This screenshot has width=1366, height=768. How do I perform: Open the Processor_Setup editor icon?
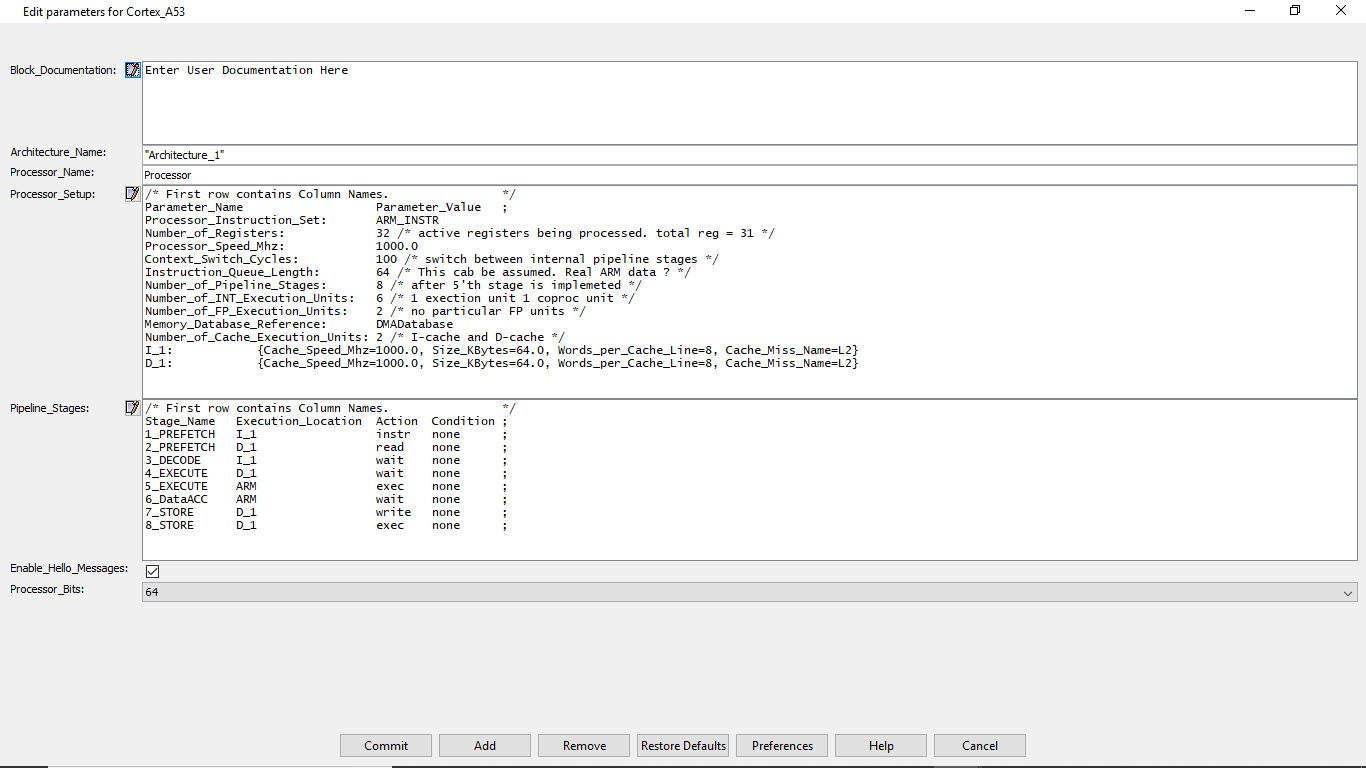(133, 194)
